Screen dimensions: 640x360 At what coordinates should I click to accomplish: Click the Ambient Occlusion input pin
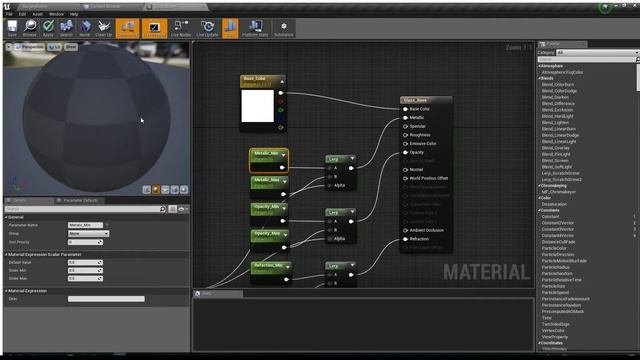(x=405, y=231)
